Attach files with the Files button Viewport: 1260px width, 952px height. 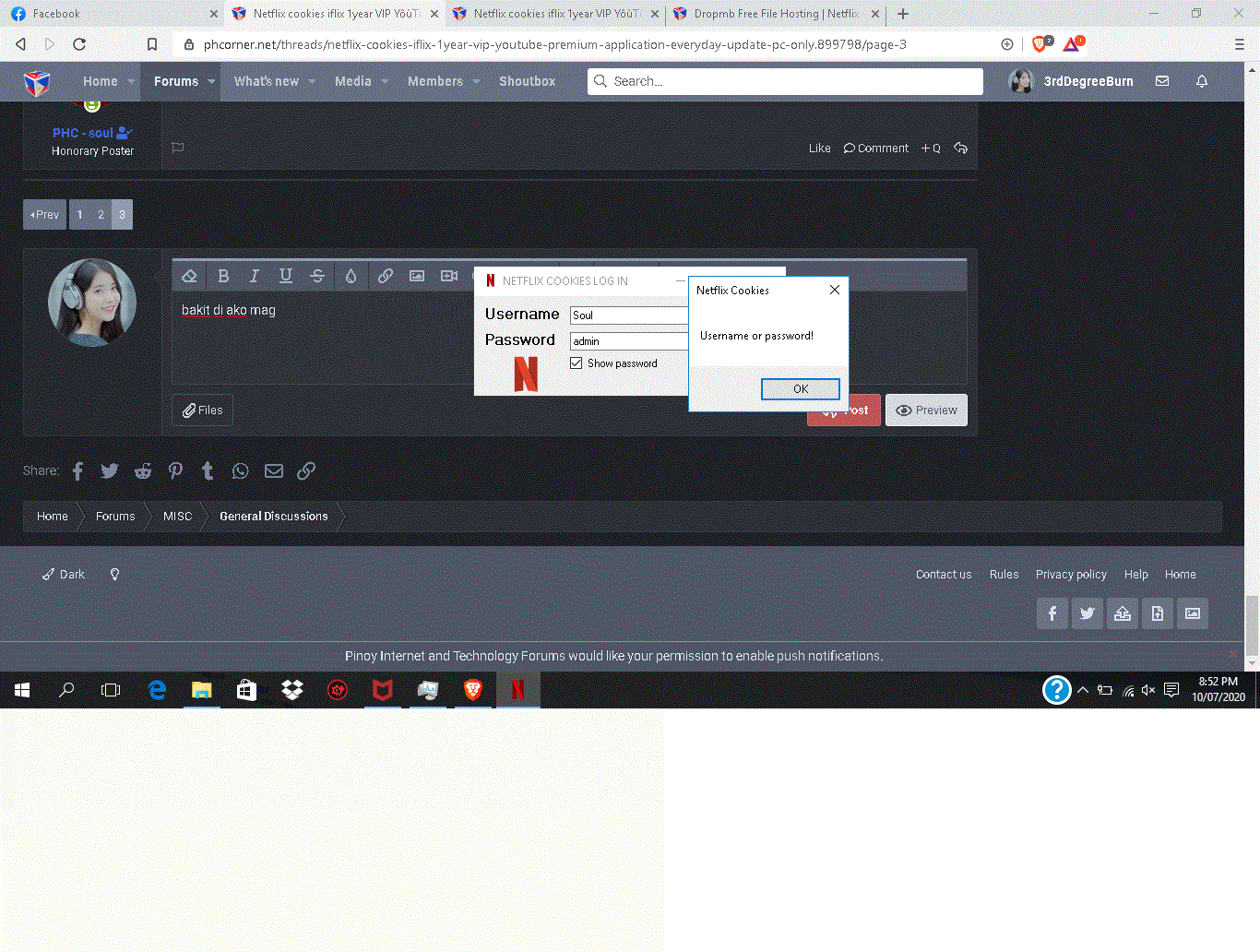tap(202, 411)
